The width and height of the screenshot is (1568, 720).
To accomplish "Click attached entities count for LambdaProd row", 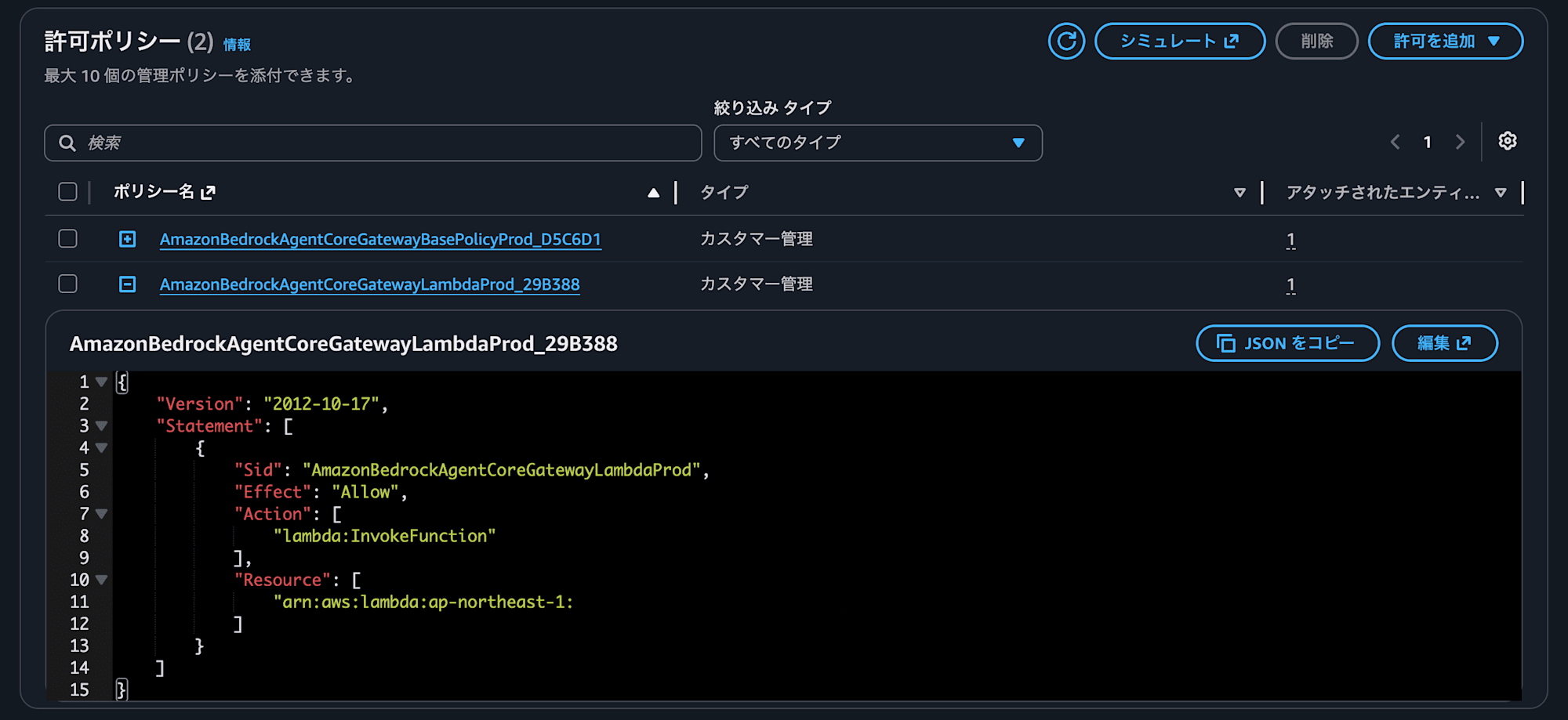I will click(1290, 285).
